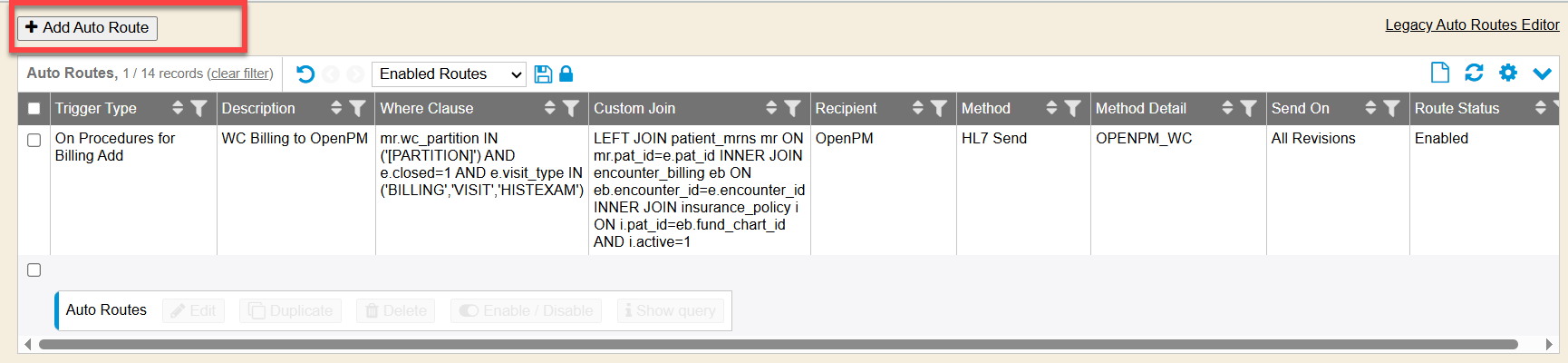Screen dimensions: 1568x363
Task: Click the Where Clause column header
Action: pyautogui.click(x=427, y=109)
